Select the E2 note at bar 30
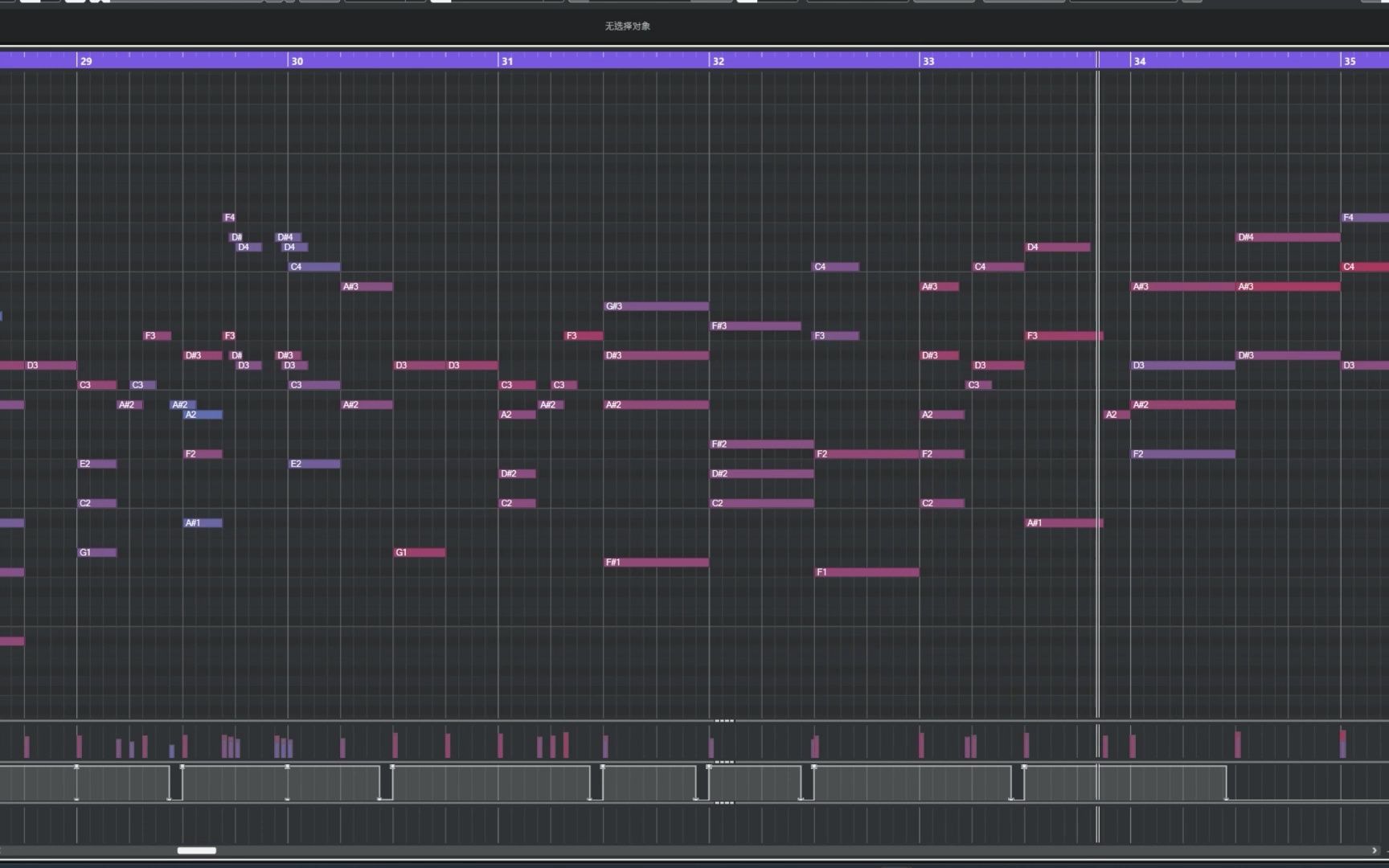The image size is (1389, 868). click(314, 464)
